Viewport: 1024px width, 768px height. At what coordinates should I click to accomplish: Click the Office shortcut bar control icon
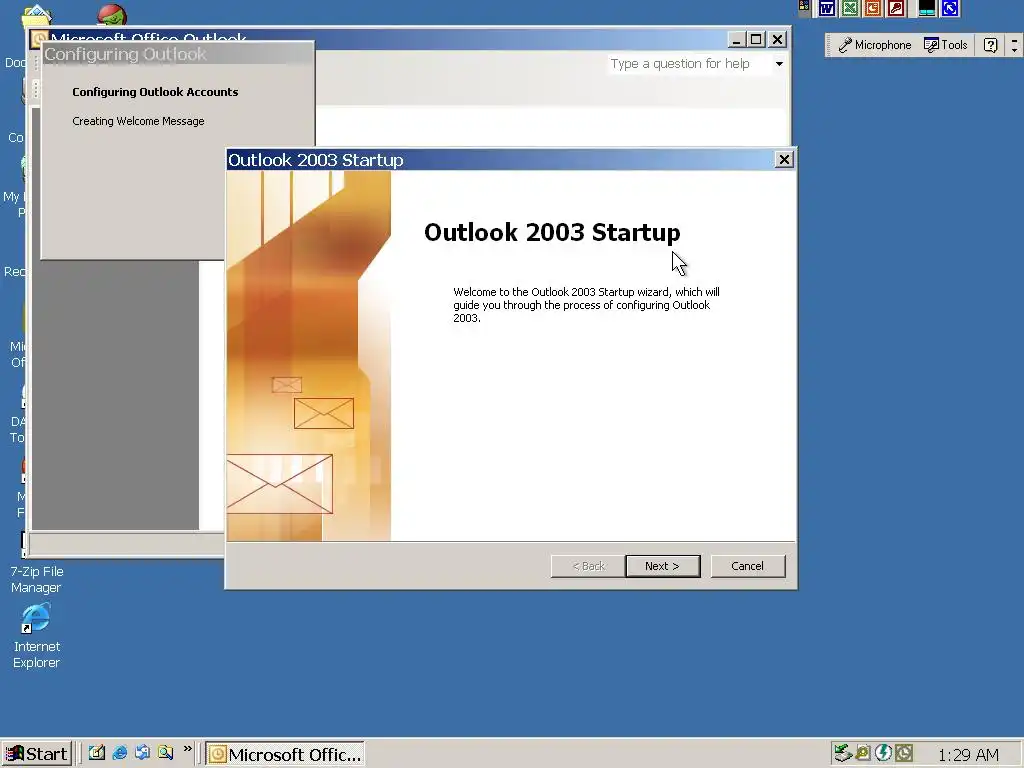coord(804,7)
